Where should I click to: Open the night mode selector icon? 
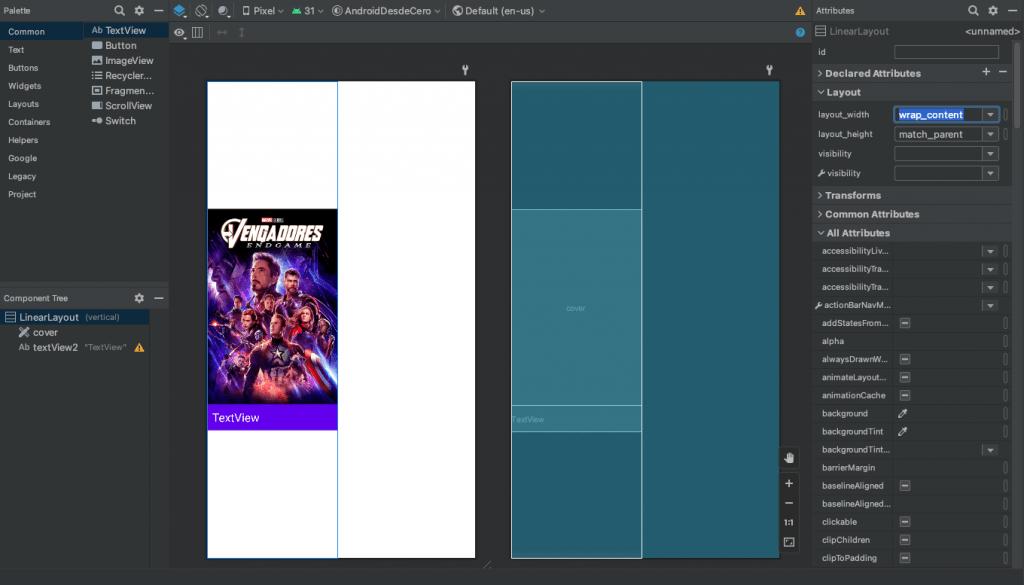pyautogui.click(x=223, y=11)
